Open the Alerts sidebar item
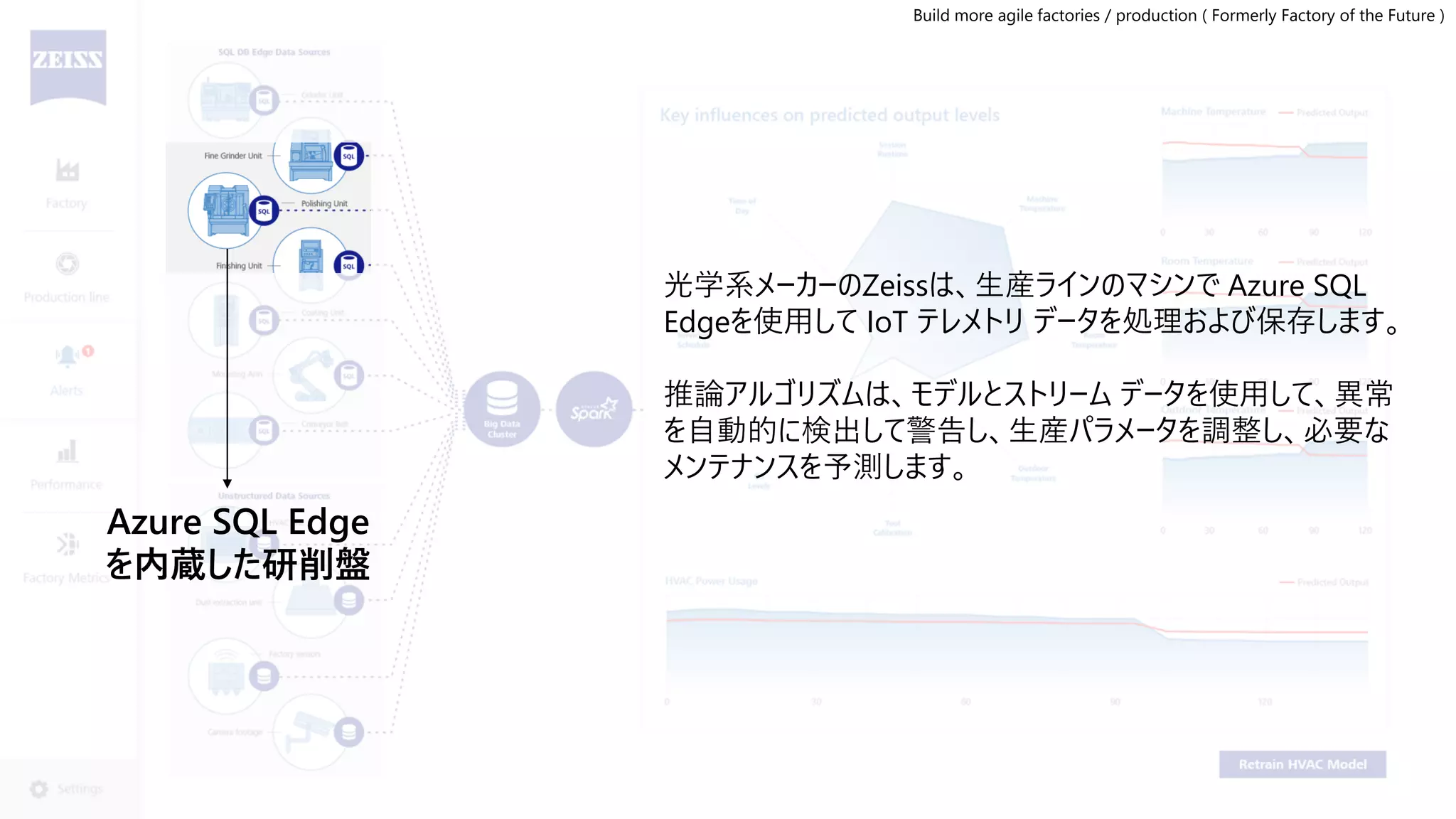This screenshot has height=819, width=1456. tap(67, 370)
